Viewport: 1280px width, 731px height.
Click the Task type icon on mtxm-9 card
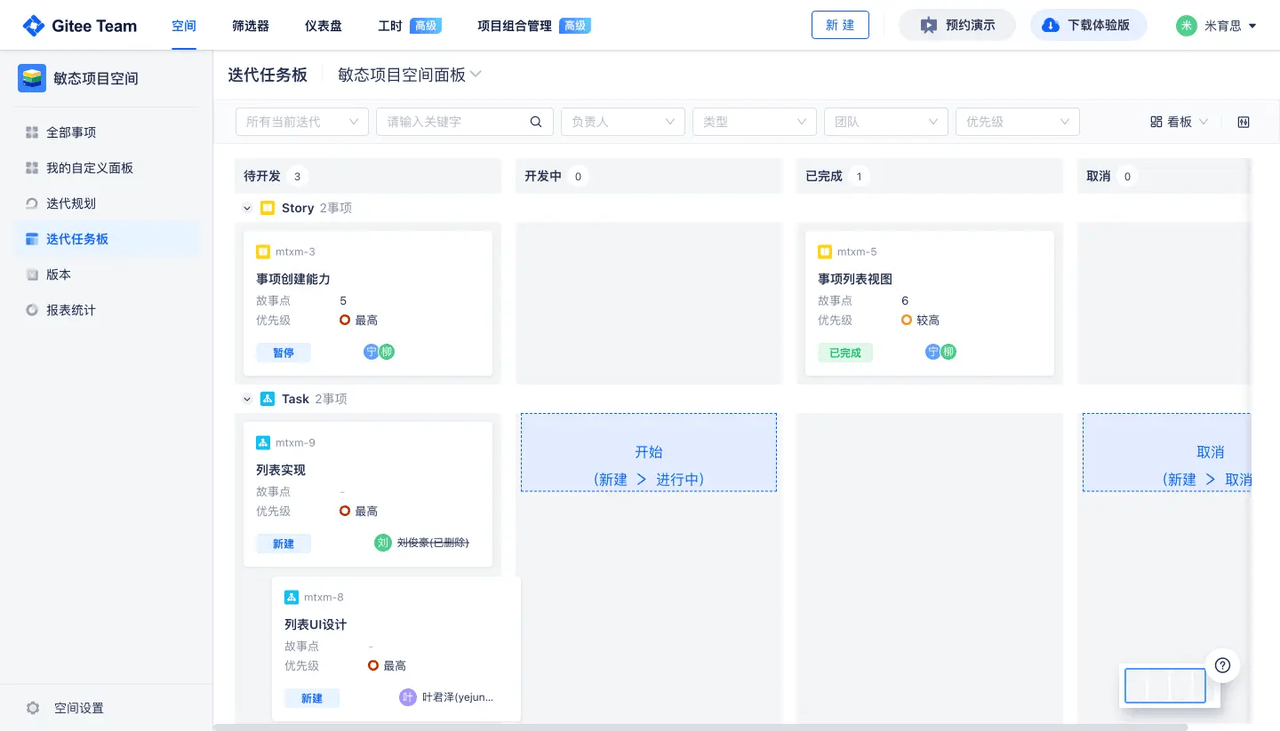click(x=263, y=443)
